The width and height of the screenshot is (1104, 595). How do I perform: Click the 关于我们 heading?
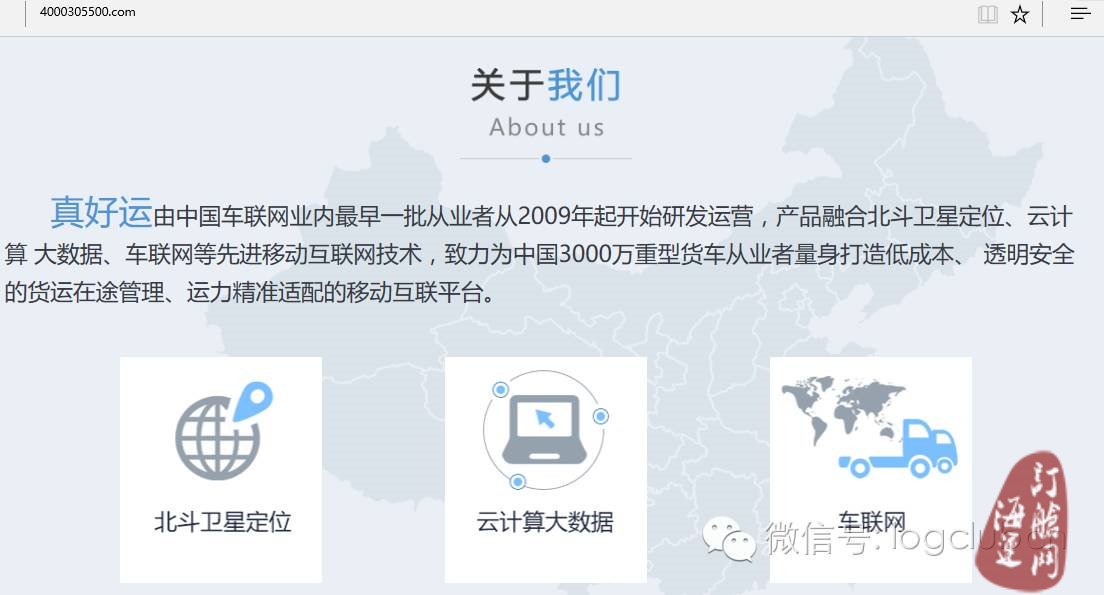pyautogui.click(x=546, y=86)
